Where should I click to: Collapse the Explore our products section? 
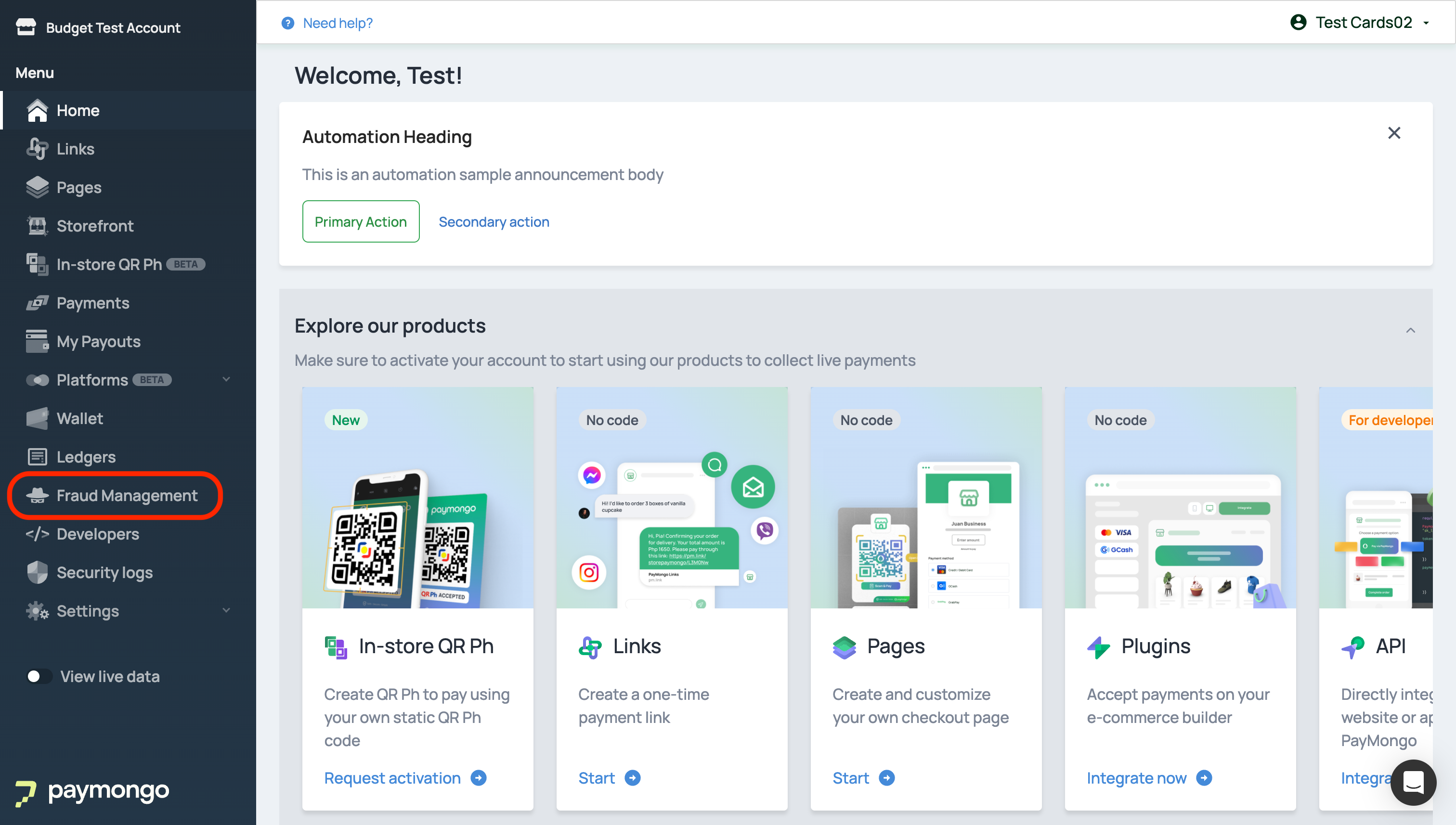pyautogui.click(x=1411, y=330)
